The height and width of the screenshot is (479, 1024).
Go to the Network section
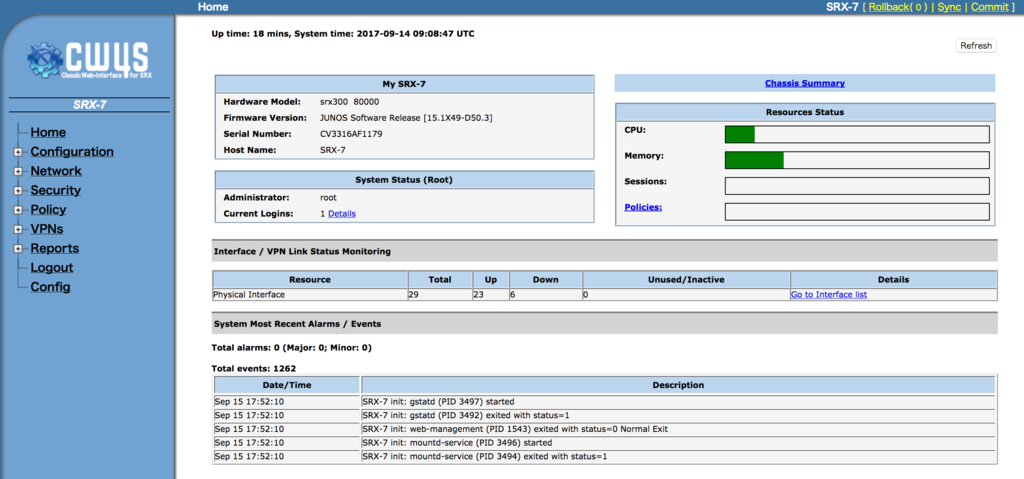coord(56,171)
